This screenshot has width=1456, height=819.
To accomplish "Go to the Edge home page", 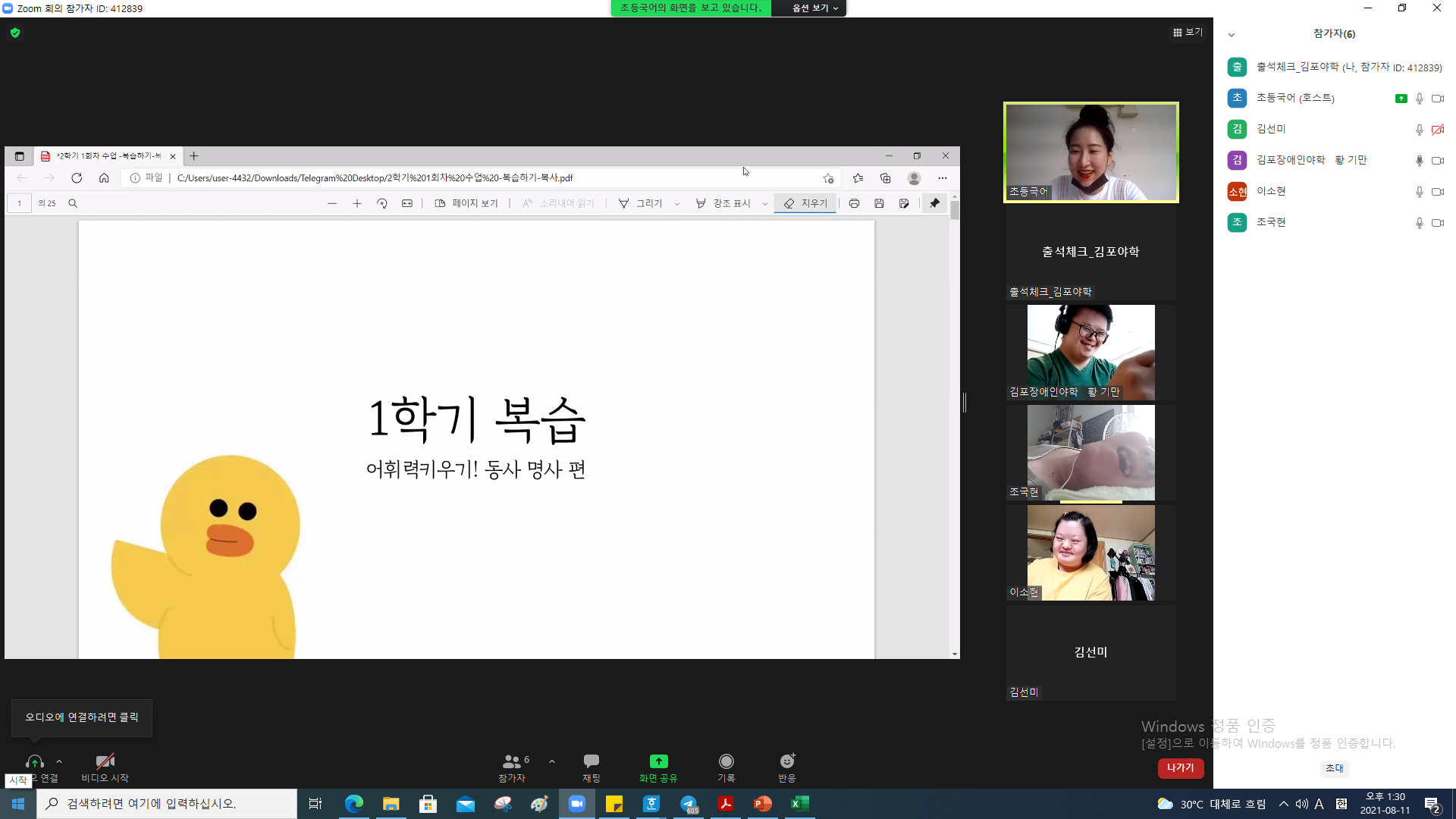I will pyautogui.click(x=104, y=178).
